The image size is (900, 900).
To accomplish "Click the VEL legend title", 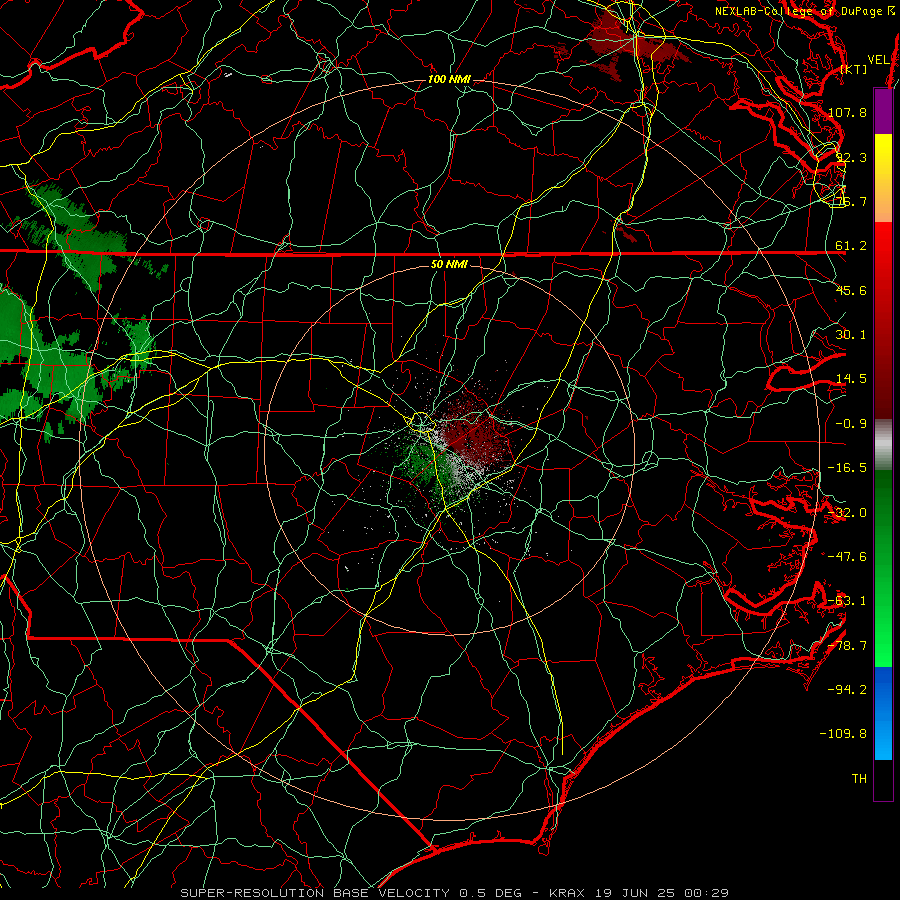I will [x=878, y=60].
